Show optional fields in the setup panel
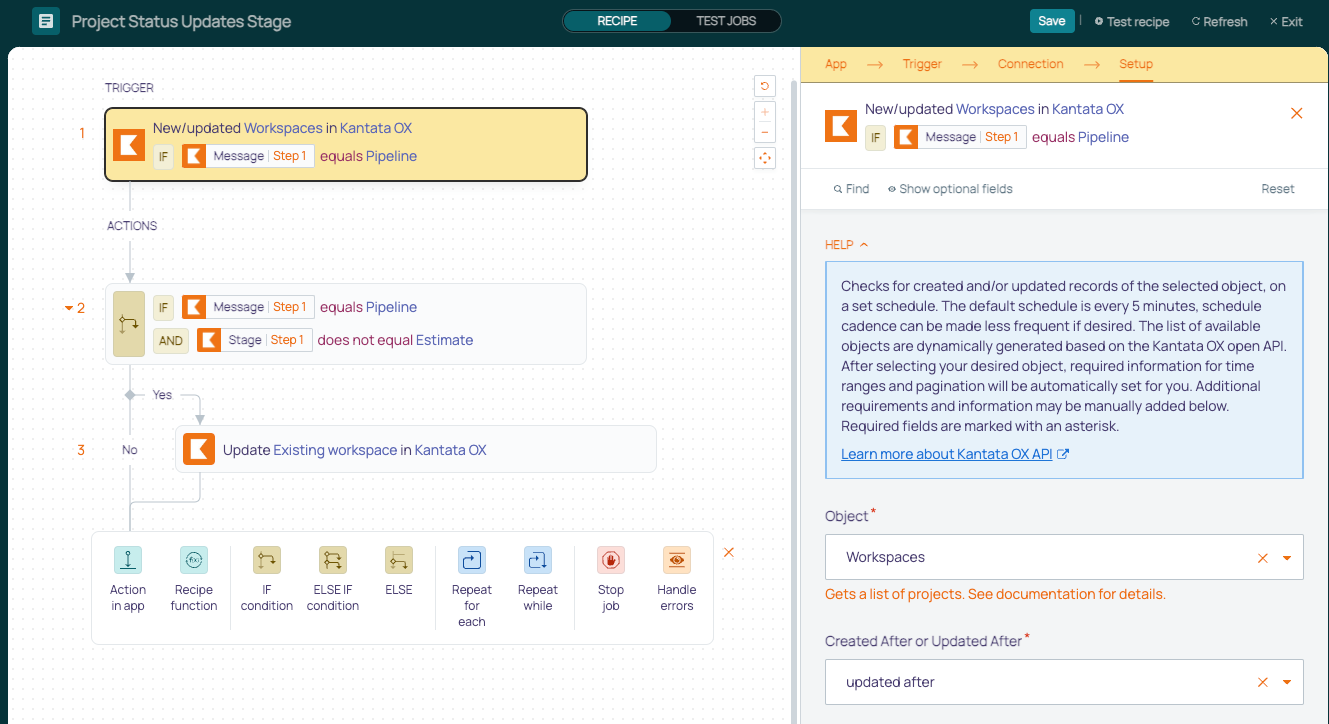This screenshot has height=724, width=1329. pos(951,189)
